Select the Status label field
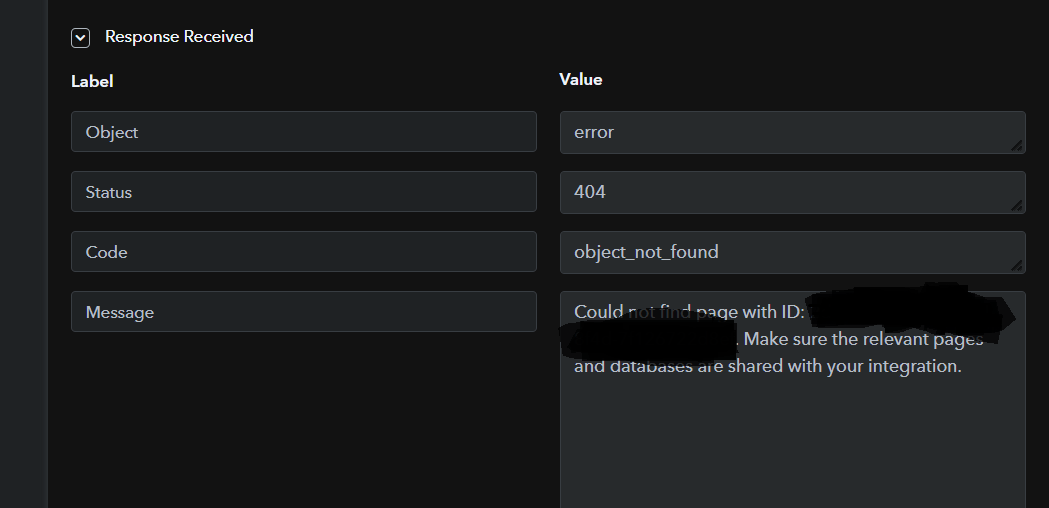Viewport: 1049px width, 508px height. [x=303, y=192]
